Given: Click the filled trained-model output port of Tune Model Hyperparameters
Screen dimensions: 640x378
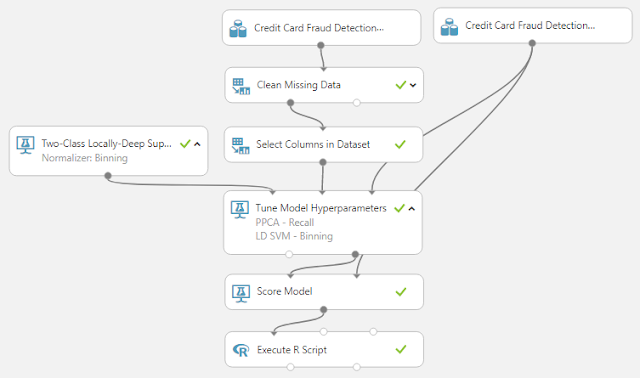Looking at the screenshot, I should click(x=355, y=254).
